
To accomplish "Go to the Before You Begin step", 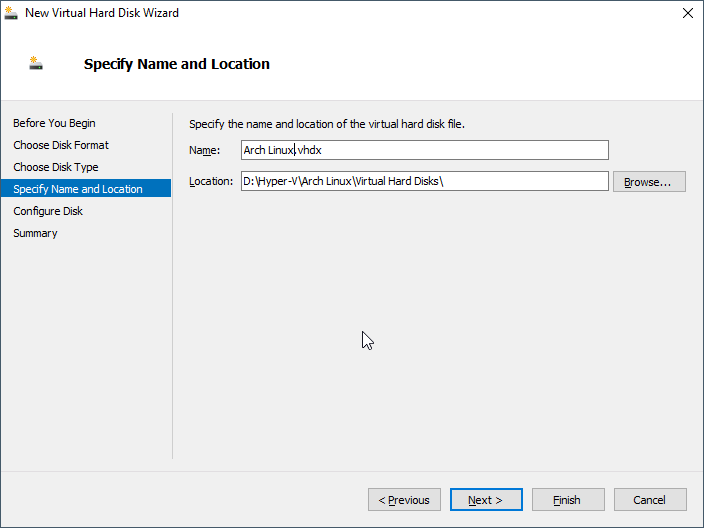I will click(x=54, y=123).
